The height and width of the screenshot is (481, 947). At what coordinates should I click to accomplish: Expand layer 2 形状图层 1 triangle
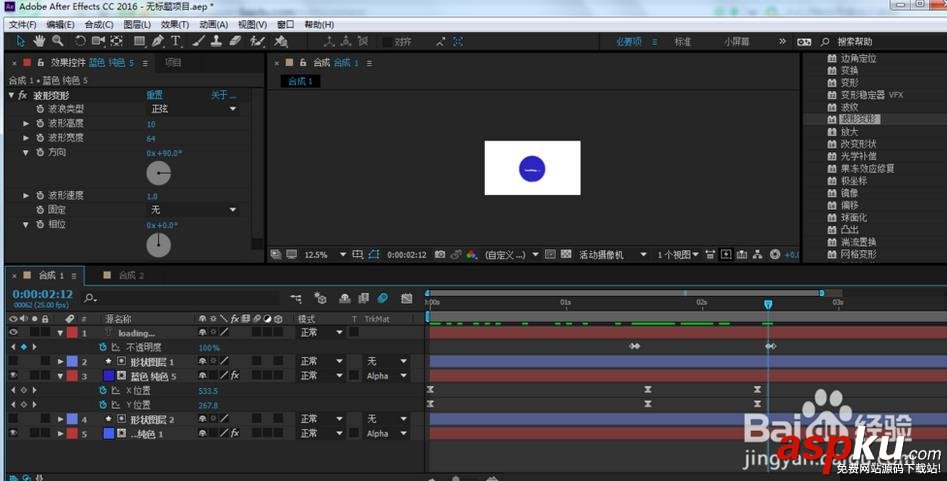[60, 361]
